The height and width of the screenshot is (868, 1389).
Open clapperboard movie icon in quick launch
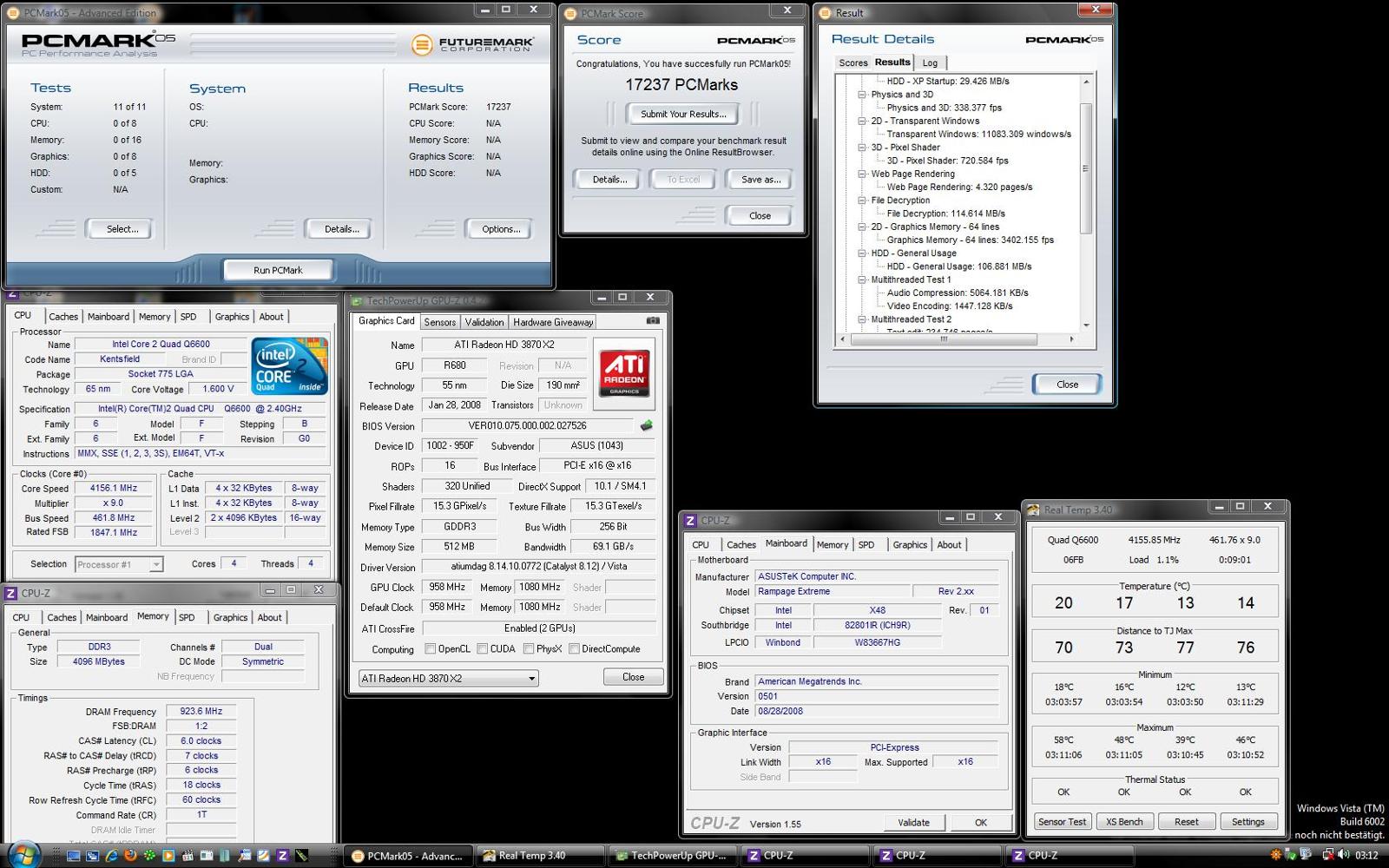(x=188, y=856)
